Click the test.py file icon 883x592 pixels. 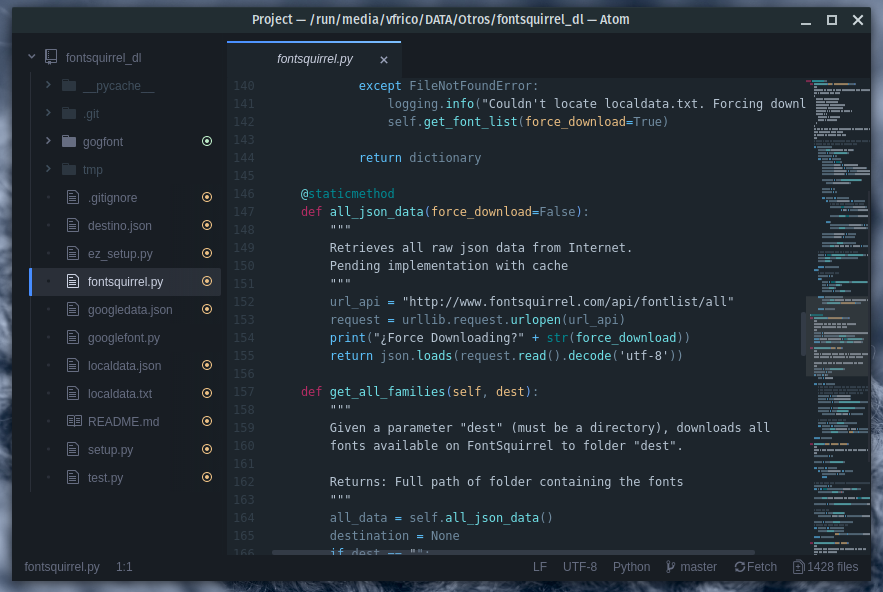(73, 477)
